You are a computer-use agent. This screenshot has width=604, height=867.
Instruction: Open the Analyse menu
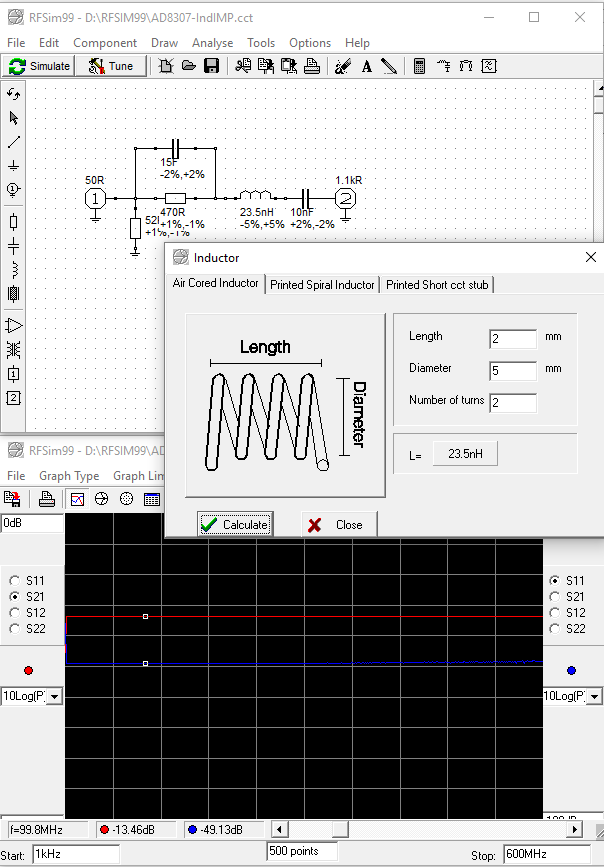212,43
